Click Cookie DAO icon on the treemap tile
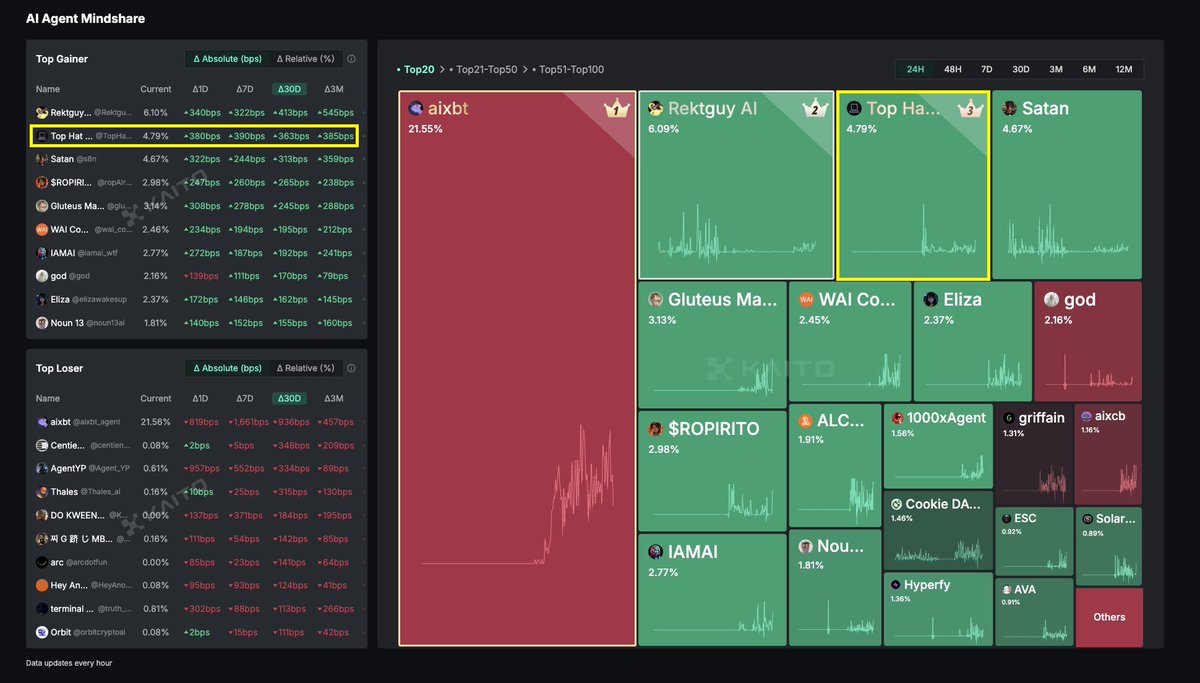The height and width of the screenshot is (683, 1200). tap(897, 504)
